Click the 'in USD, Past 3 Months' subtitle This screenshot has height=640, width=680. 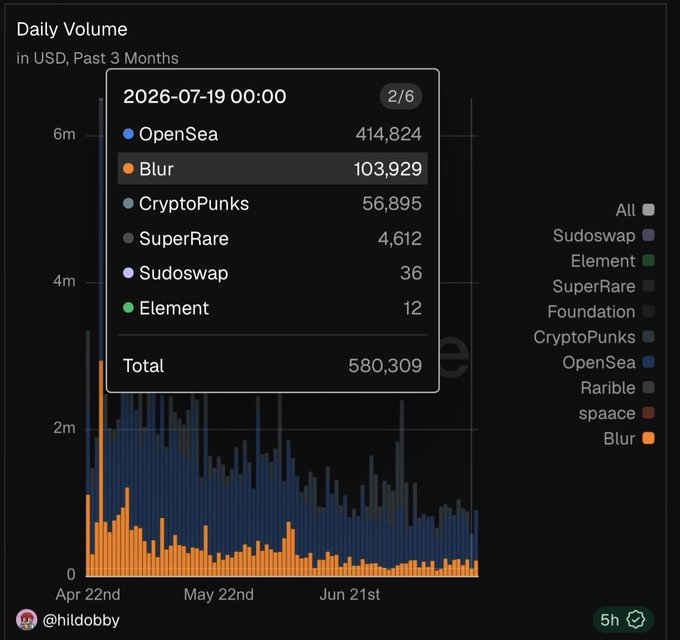(x=98, y=58)
